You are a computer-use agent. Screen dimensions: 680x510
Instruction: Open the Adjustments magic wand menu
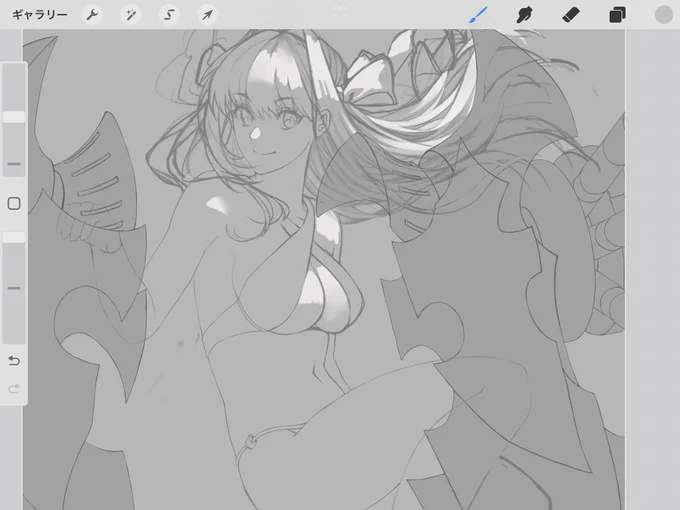[131, 15]
